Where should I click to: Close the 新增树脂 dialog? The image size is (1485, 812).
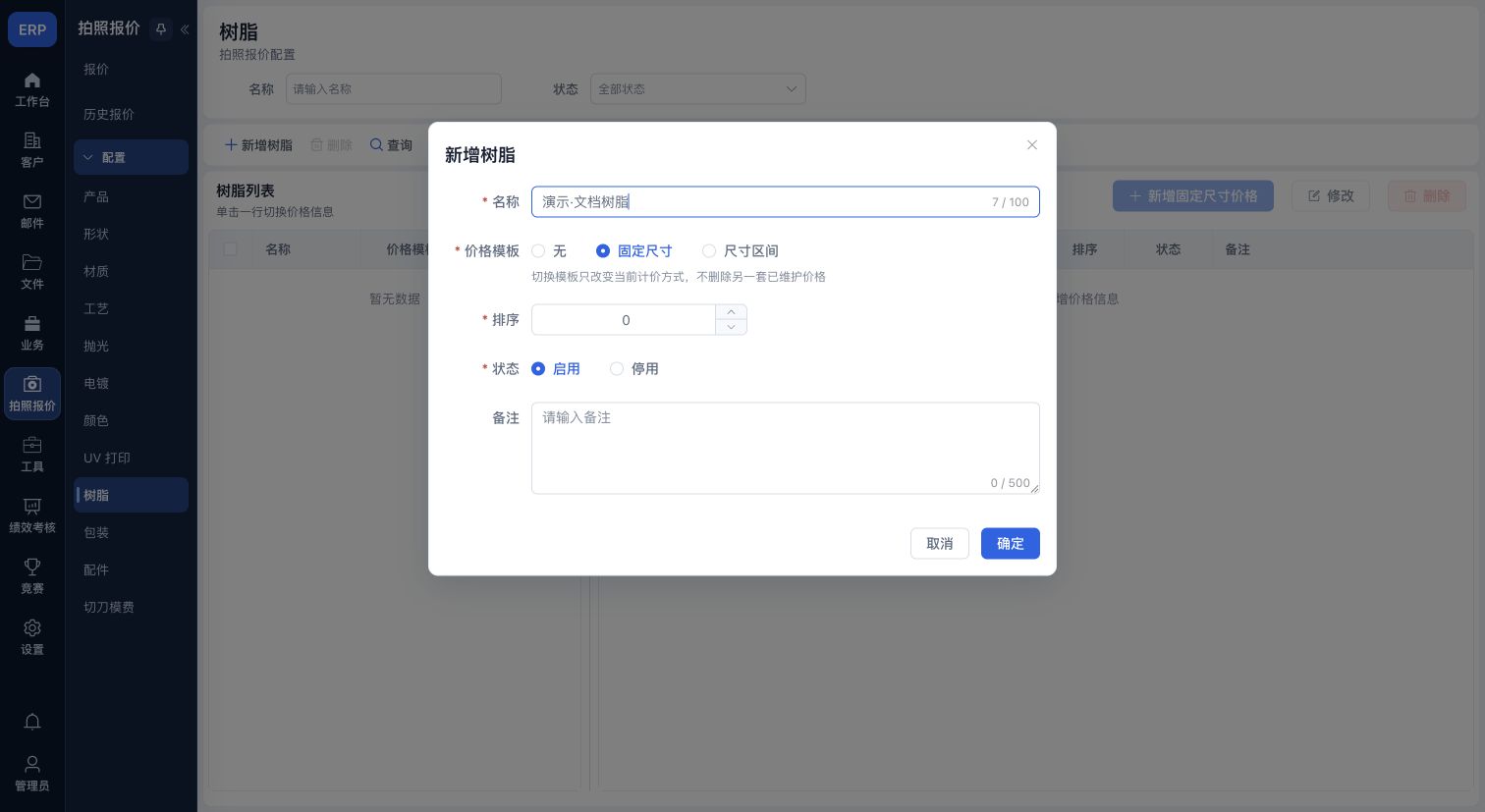coord(1032,145)
